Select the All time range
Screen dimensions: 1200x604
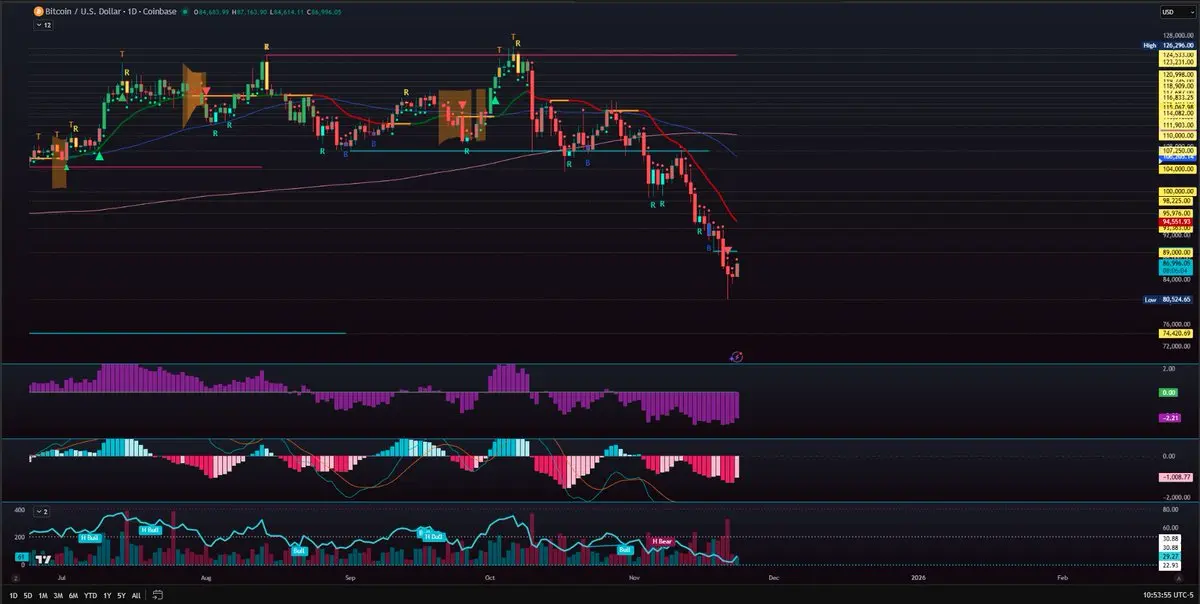click(x=136, y=595)
